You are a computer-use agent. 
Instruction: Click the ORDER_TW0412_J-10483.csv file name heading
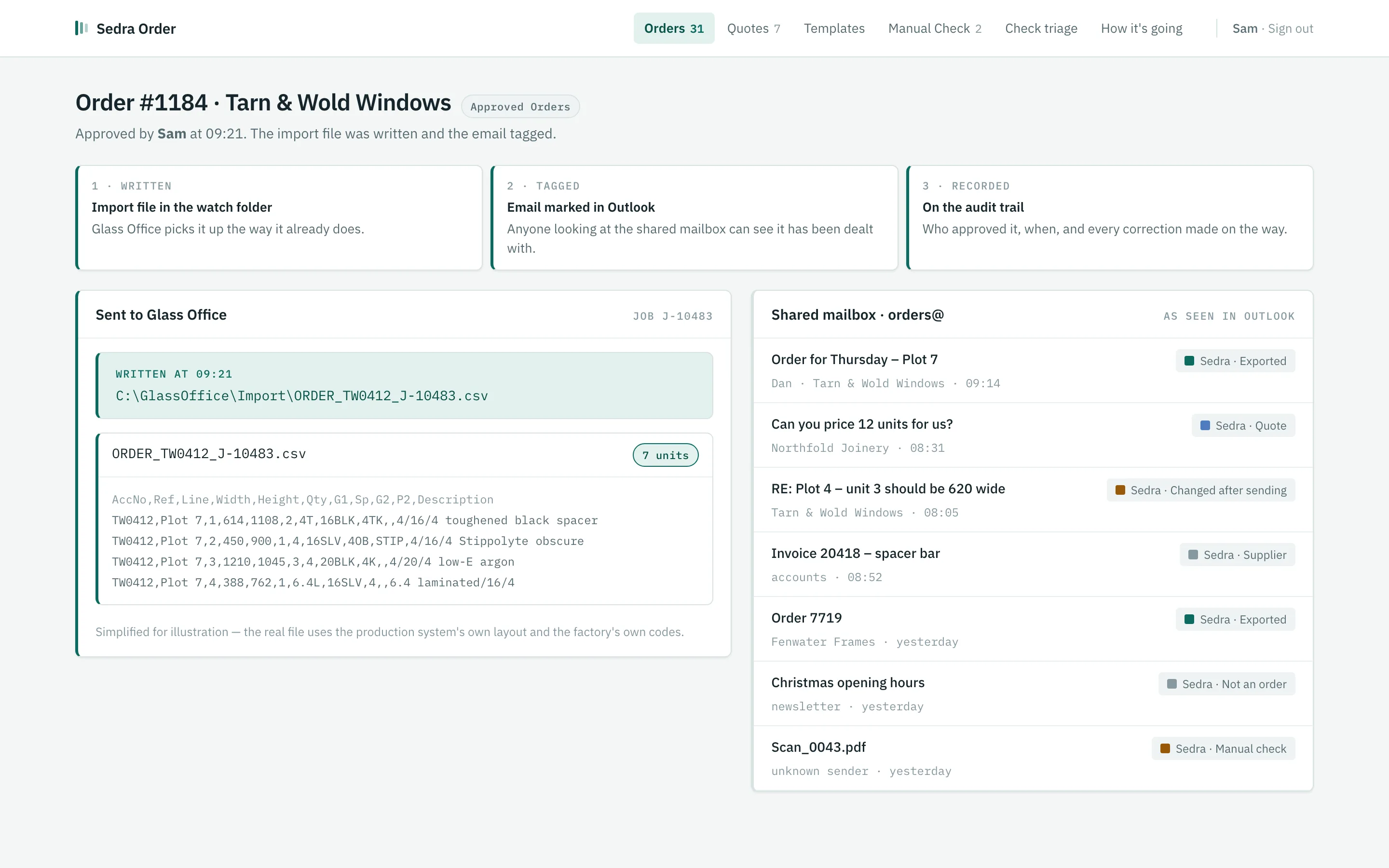(209, 453)
